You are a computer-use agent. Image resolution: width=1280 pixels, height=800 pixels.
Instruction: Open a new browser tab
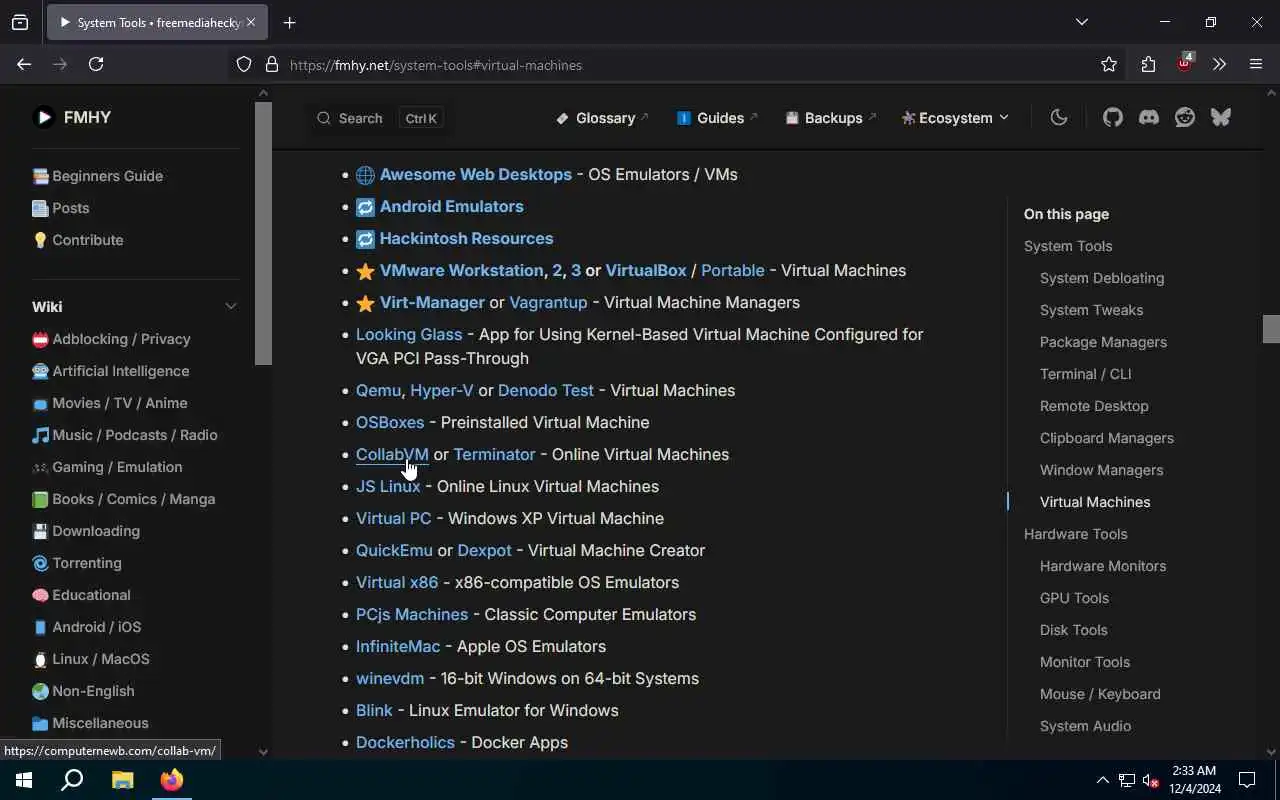tap(290, 22)
